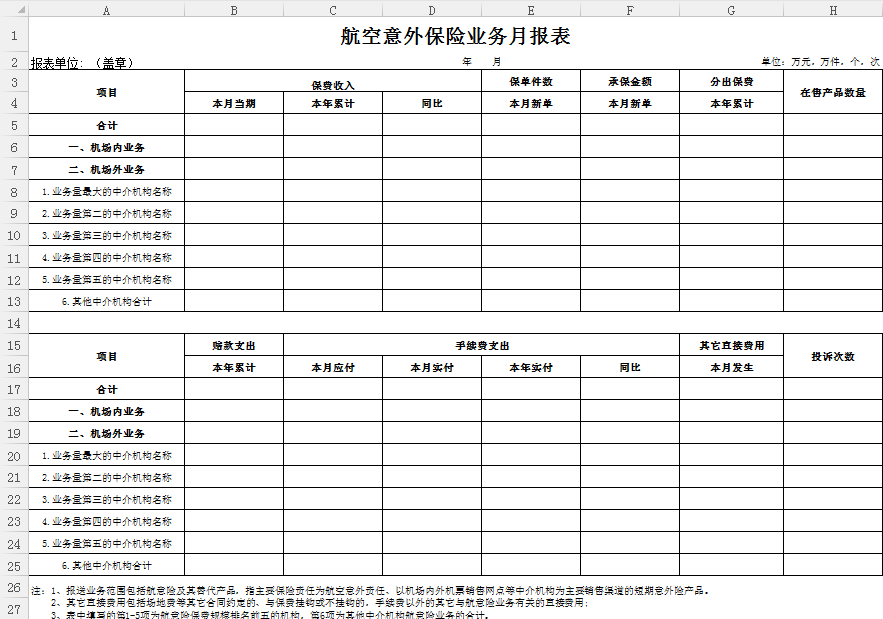The height and width of the screenshot is (619, 883).
Task: Click the 手续费支出 merged header
Action: click(x=482, y=346)
